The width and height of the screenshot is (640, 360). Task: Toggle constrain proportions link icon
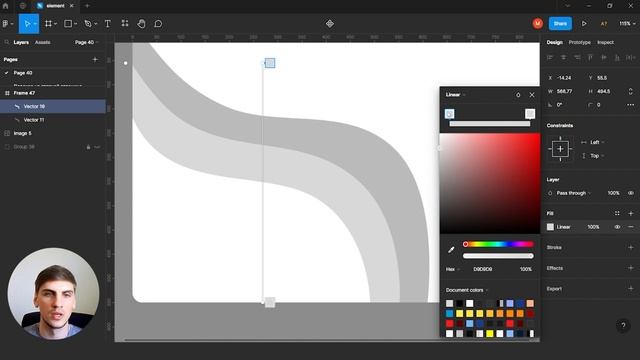coord(631,91)
